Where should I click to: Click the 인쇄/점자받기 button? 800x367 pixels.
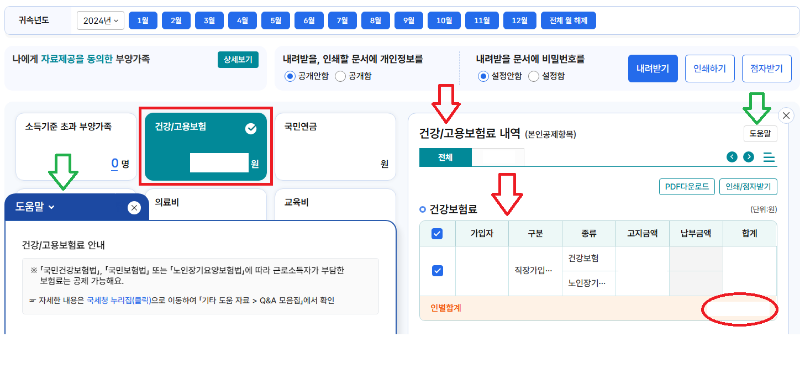click(748, 186)
